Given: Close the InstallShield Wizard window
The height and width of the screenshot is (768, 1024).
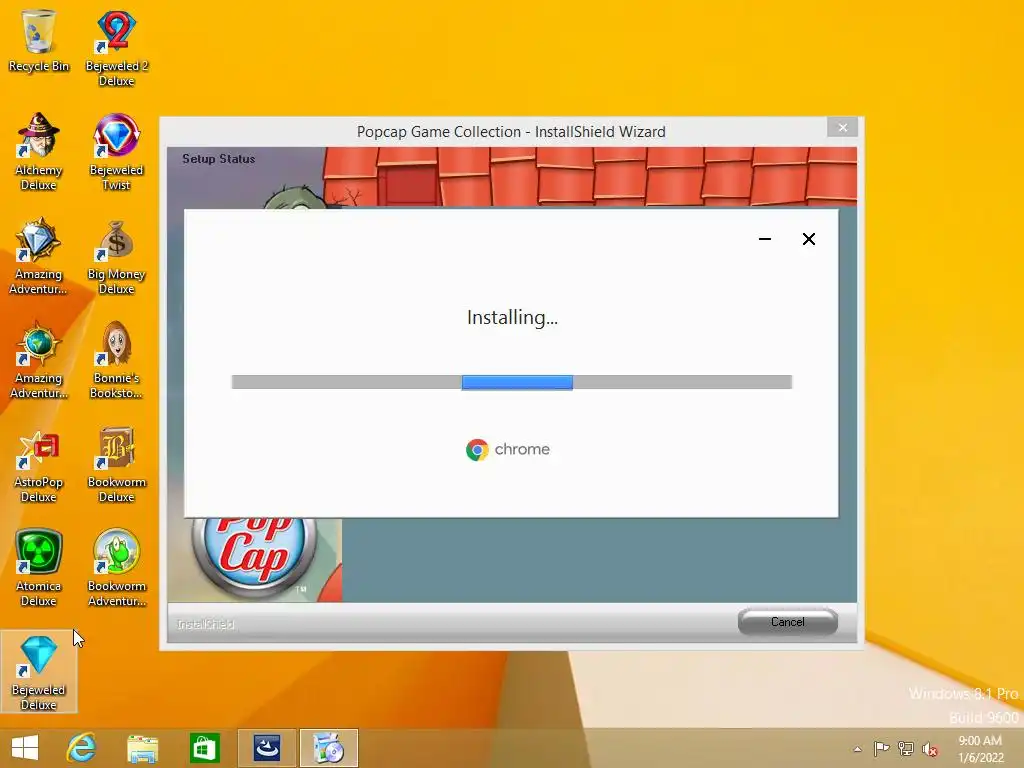Looking at the screenshot, I should pyautogui.click(x=842, y=127).
